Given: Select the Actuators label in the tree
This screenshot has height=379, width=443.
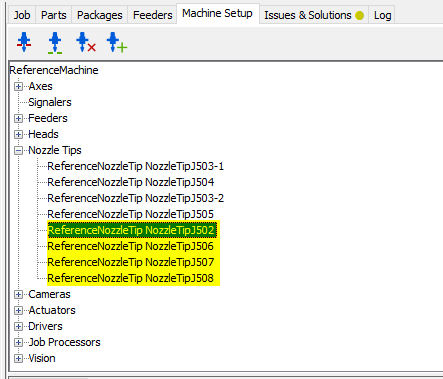Looking at the screenshot, I should click(52, 310).
